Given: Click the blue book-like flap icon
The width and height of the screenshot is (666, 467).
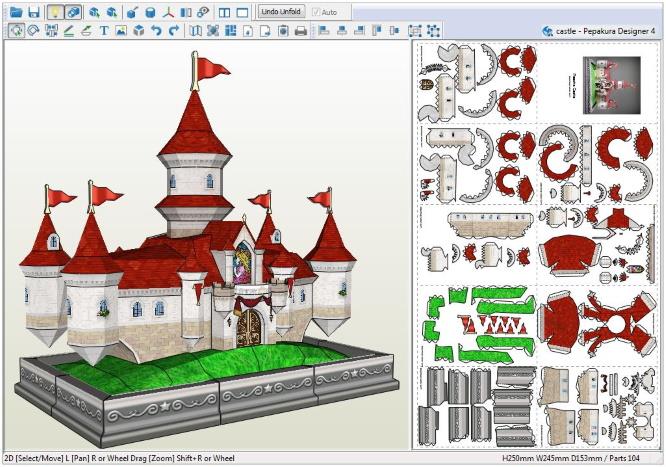Looking at the screenshot, I should point(186,12).
